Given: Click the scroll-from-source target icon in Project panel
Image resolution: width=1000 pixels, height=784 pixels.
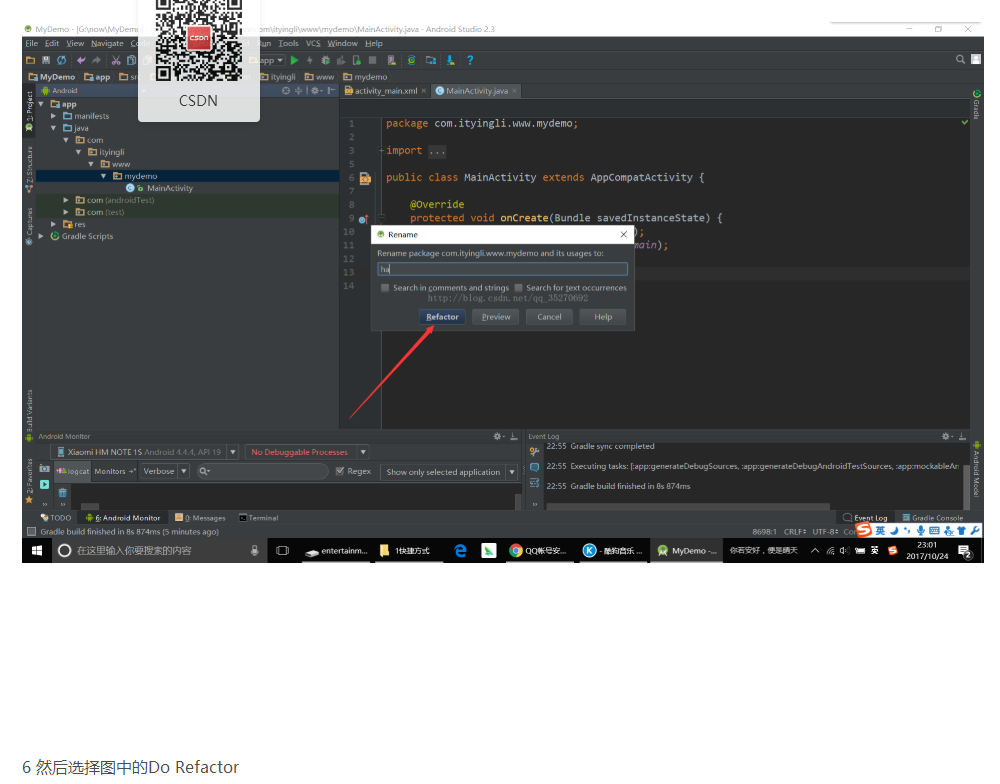Looking at the screenshot, I should pos(286,91).
